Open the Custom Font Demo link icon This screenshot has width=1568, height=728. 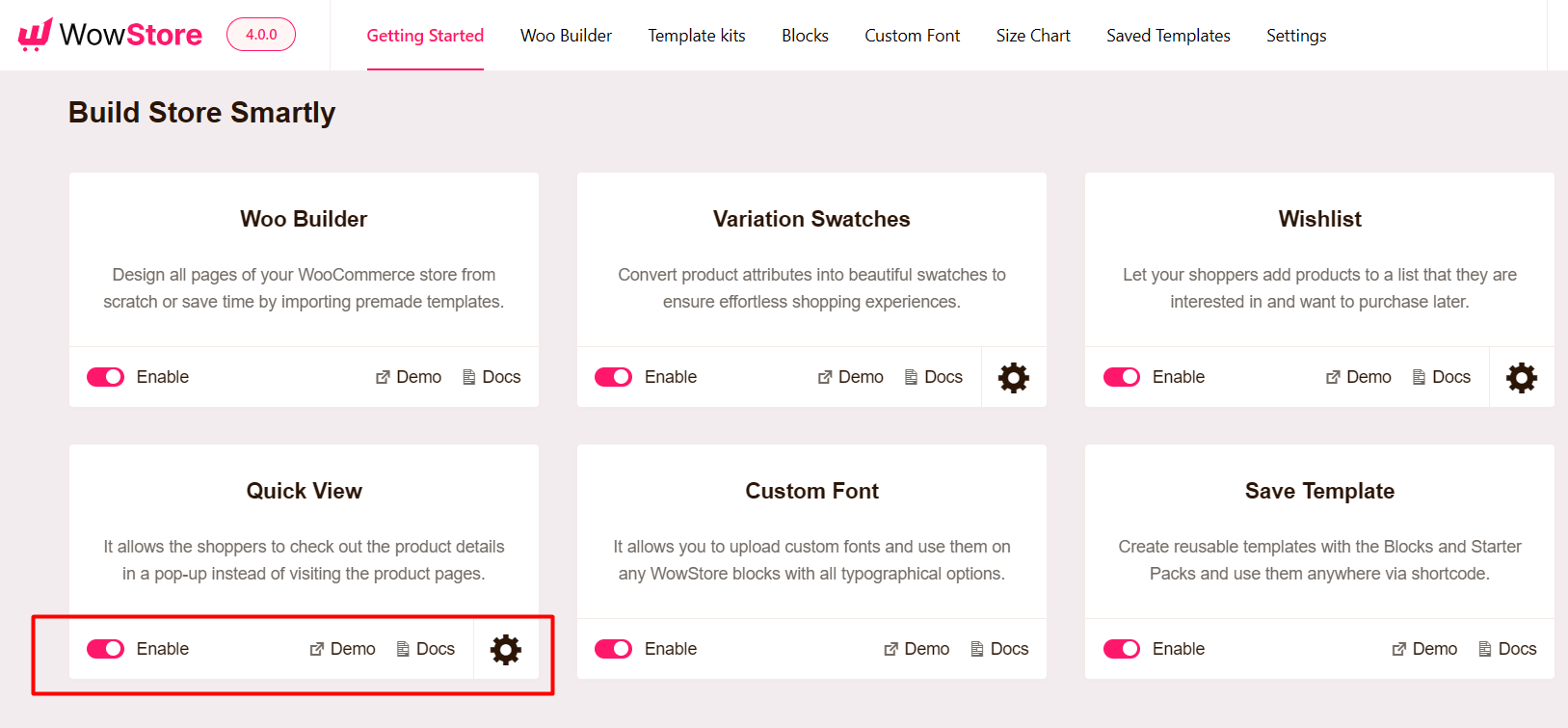click(890, 649)
